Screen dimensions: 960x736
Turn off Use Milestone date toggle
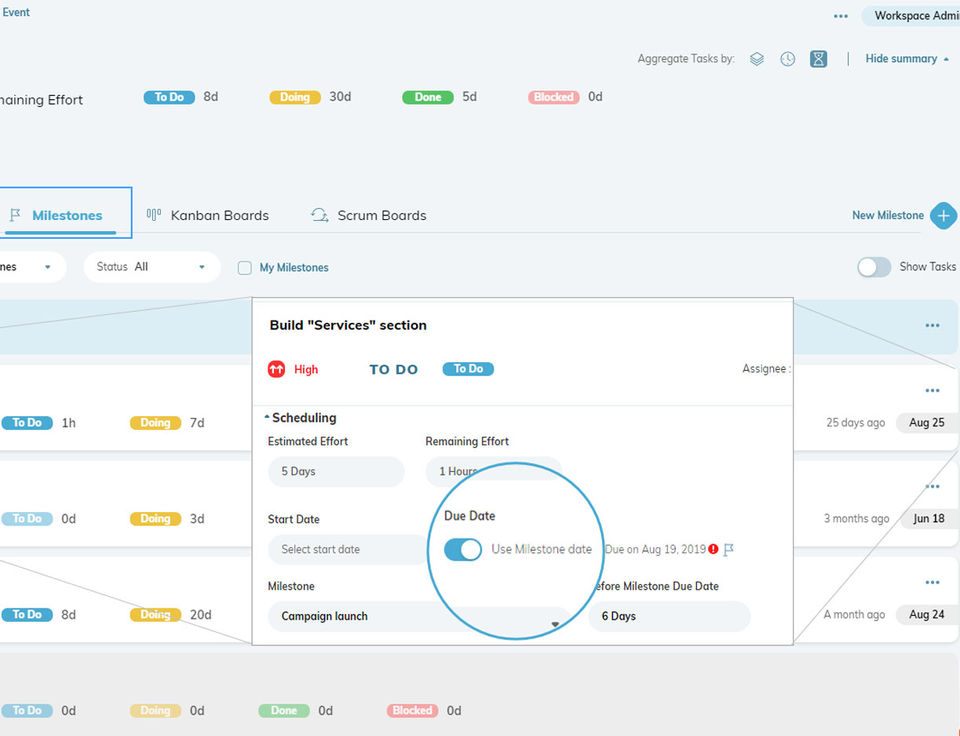[463, 549]
